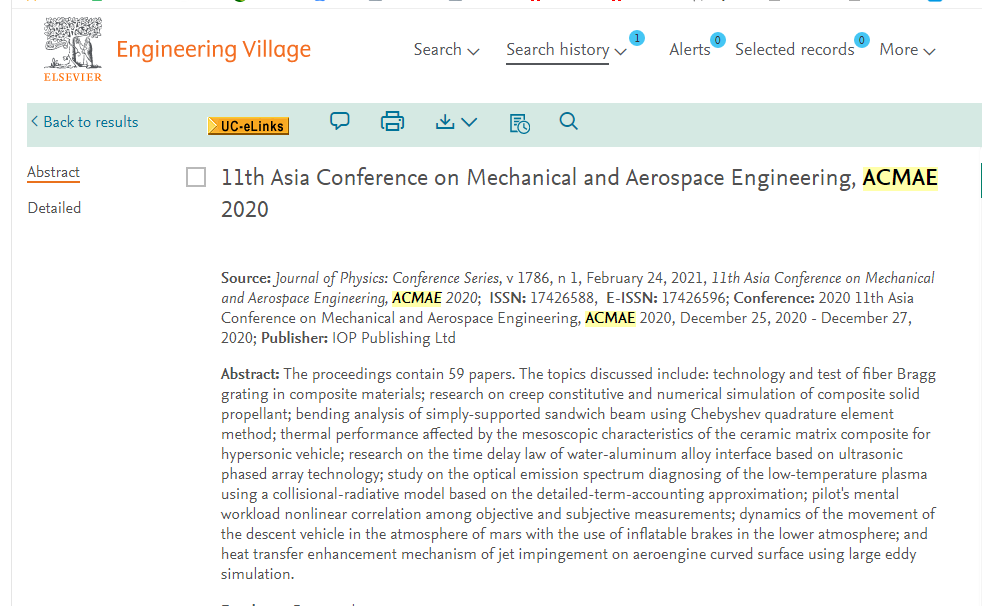982x606 pixels.
Task: Print this record using the printer icon
Action: [x=392, y=121]
